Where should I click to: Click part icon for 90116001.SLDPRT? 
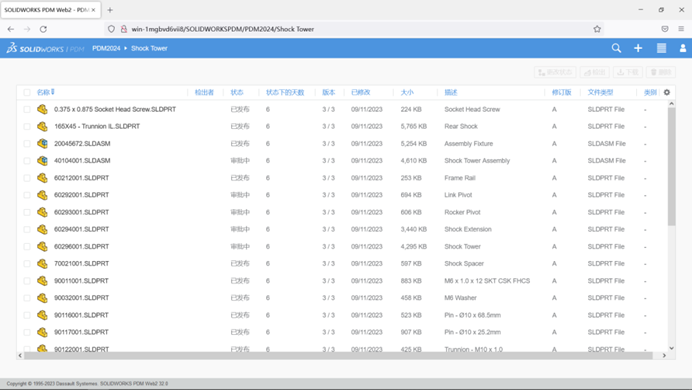click(x=42, y=315)
